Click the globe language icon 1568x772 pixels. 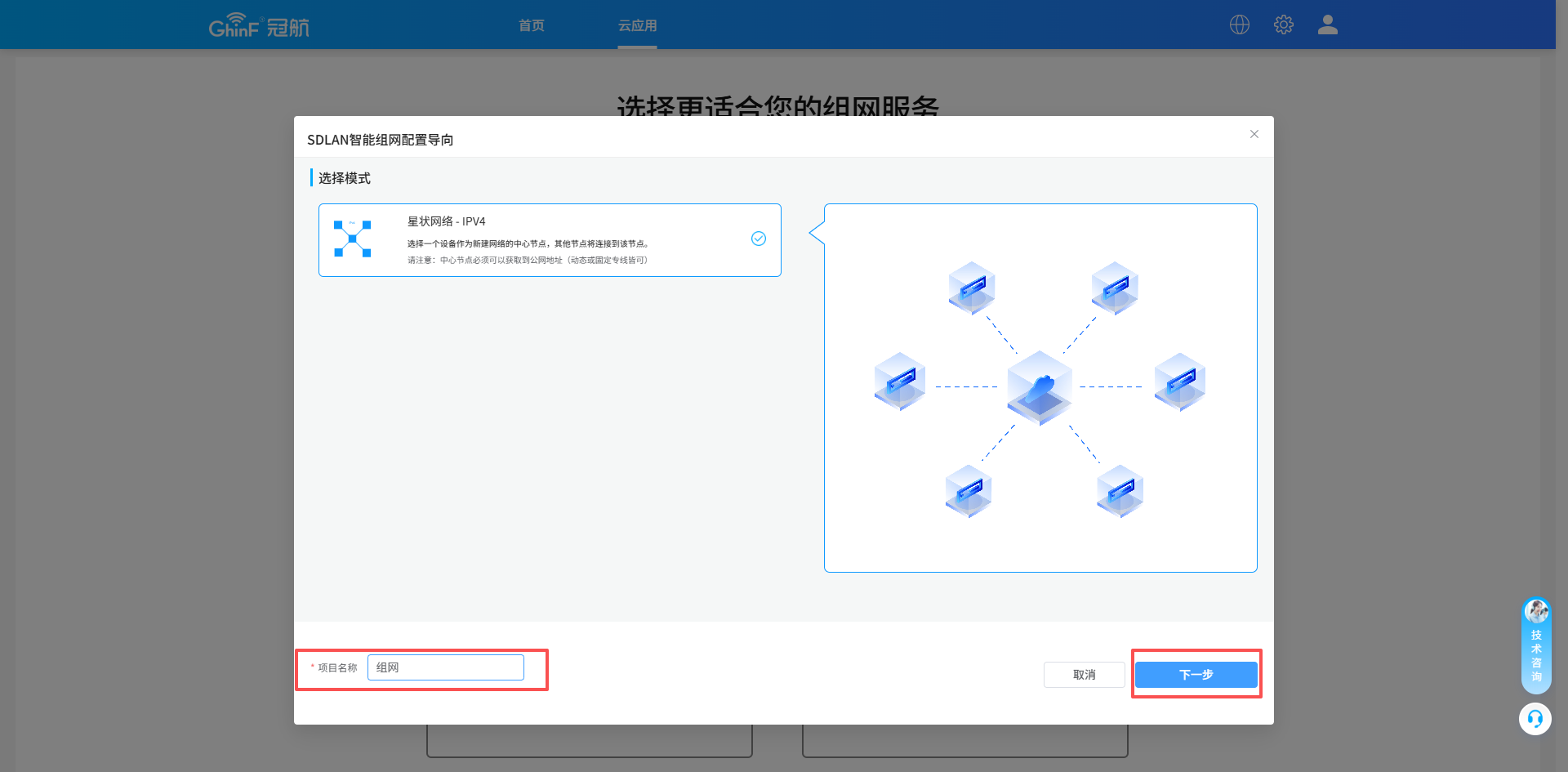pyautogui.click(x=1239, y=25)
